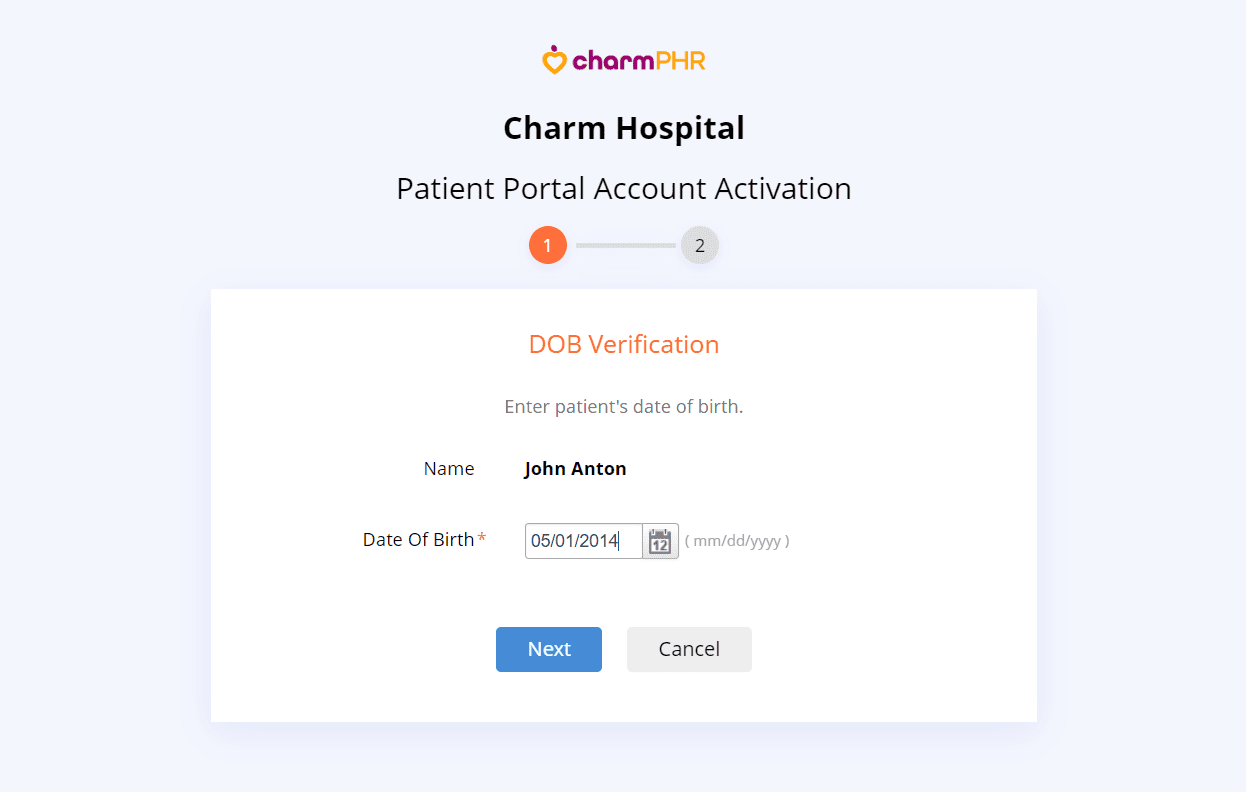Click the Name label
The height and width of the screenshot is (792, 1246).
449,468
